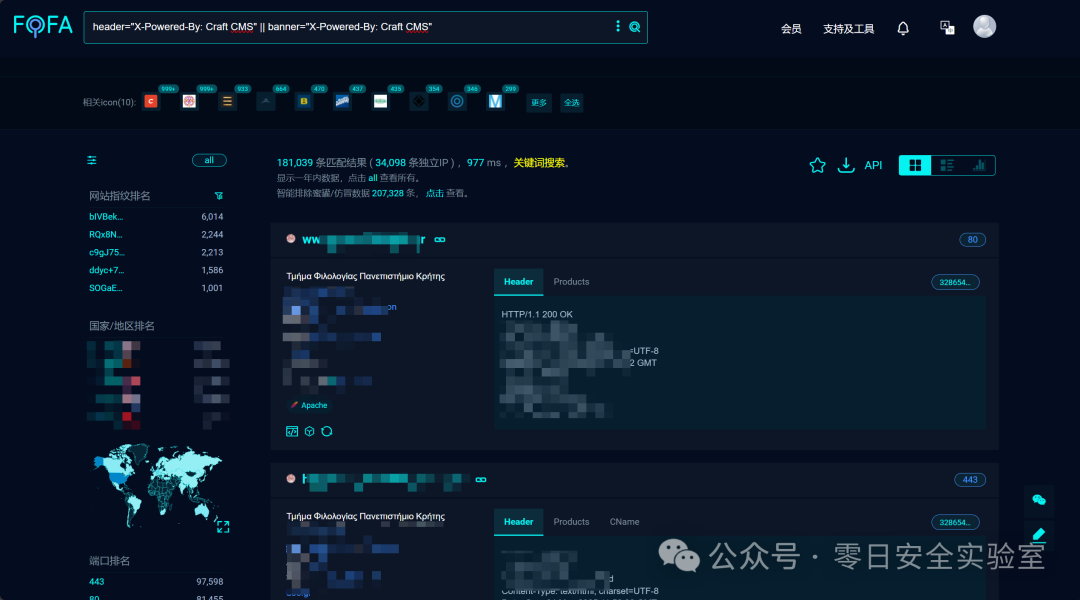Select the blue circle icon count 346
The width and height of the screenshot is (1080, 600).
pos(457,101)
